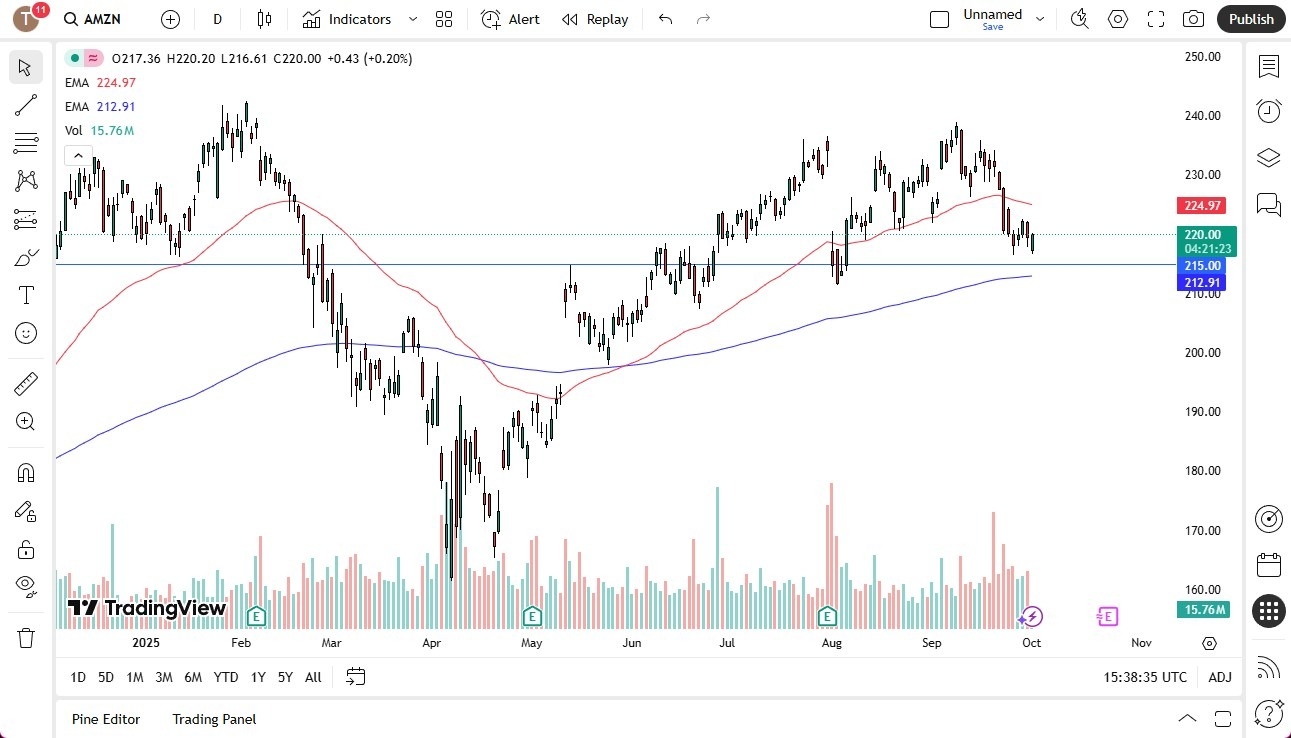1291x738 pixels.
Task: Select the Text annotation tool
Action: [x=25, y=294]
